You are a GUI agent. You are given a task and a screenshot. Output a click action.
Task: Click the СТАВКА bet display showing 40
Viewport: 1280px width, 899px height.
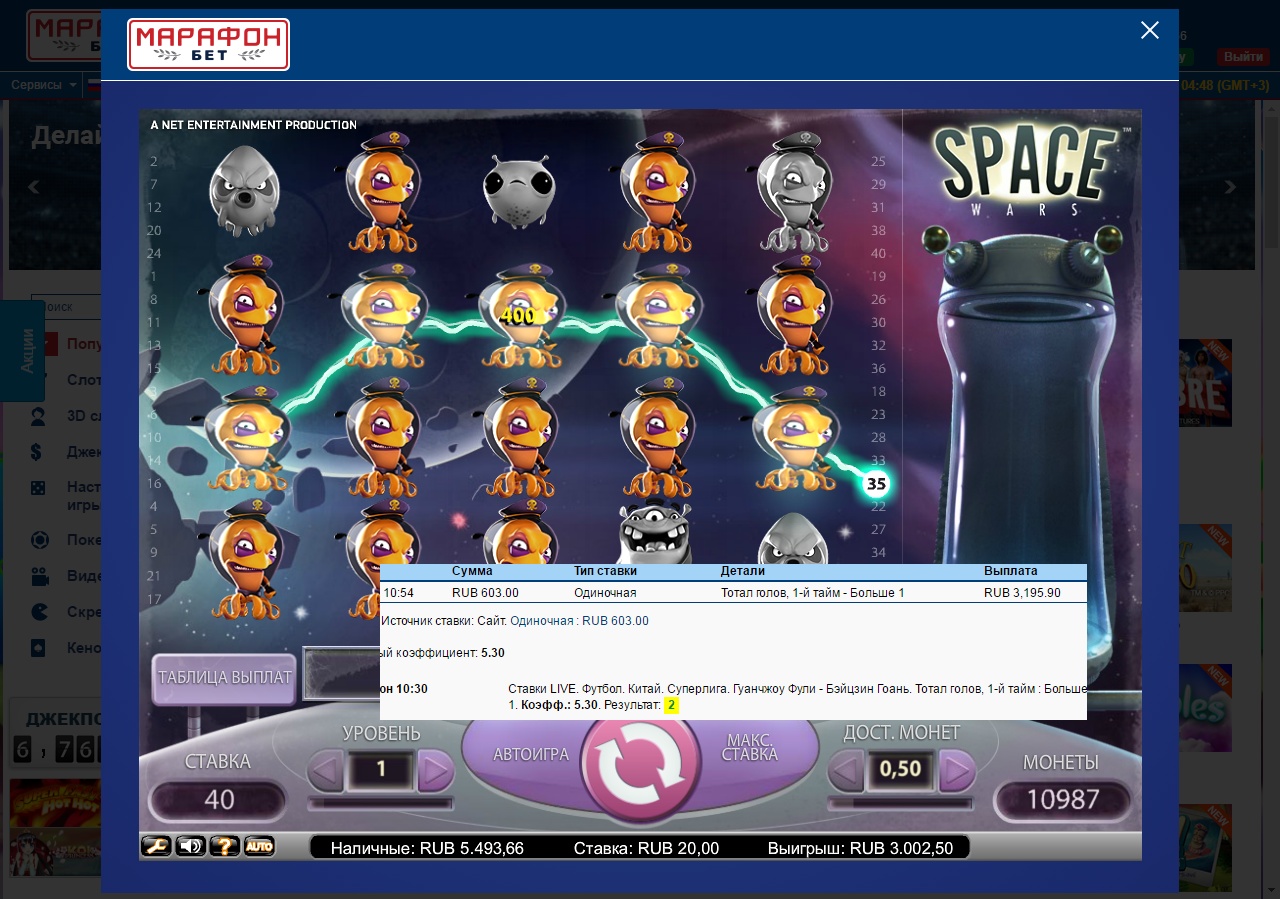(x=219, y=800)
